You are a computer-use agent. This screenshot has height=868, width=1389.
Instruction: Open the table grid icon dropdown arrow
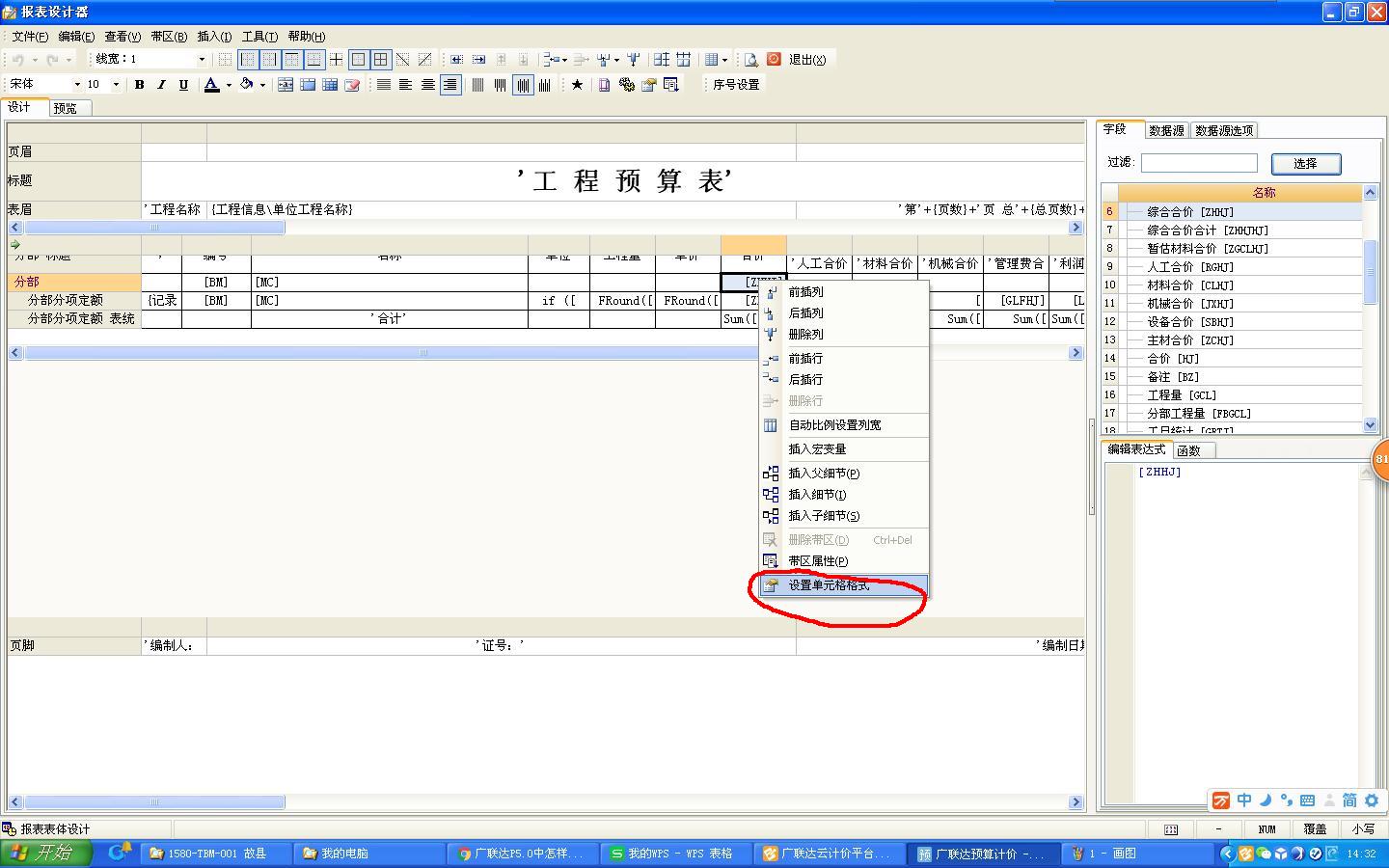(724, 59)
